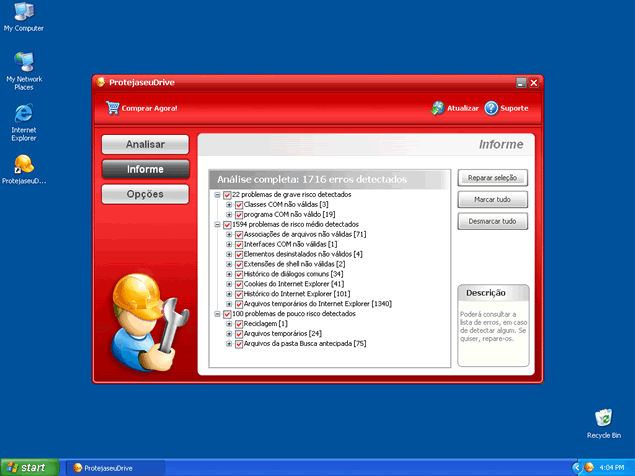
Task: Collapse the 22 problemas de grave risco group
Action: click(x=217, y=194)
